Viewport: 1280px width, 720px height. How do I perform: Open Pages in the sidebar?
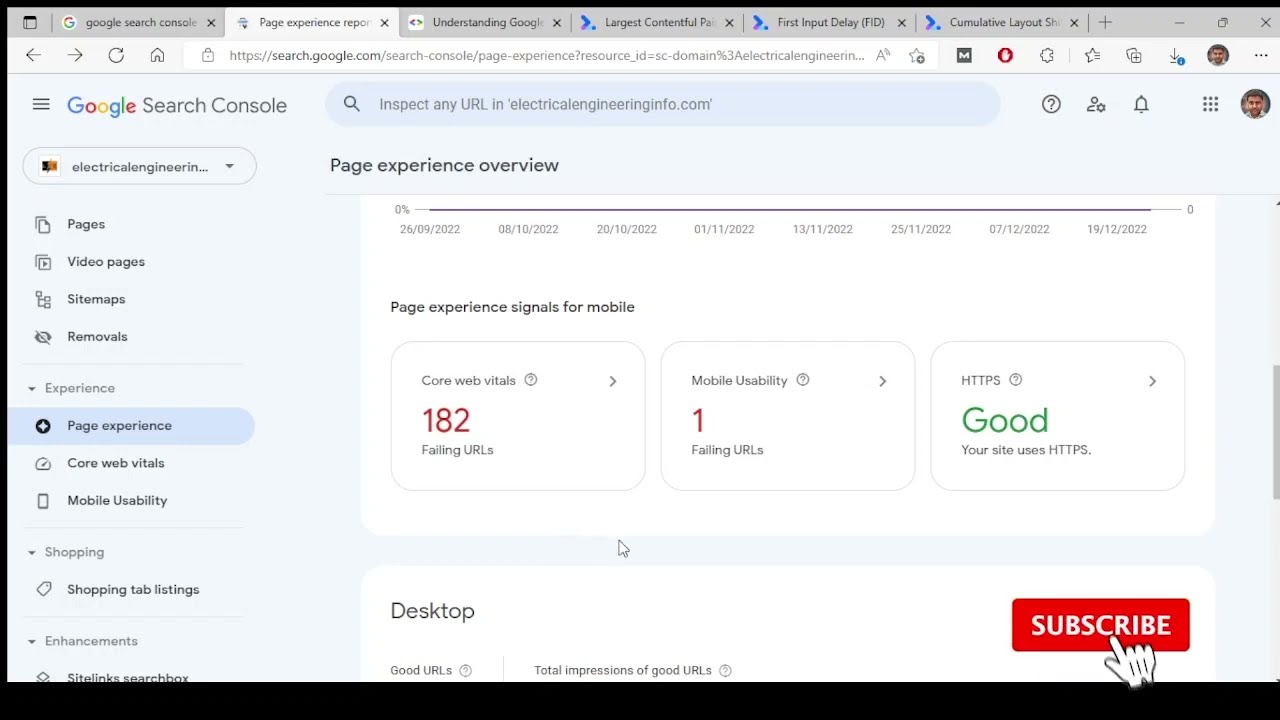point(86,224)
